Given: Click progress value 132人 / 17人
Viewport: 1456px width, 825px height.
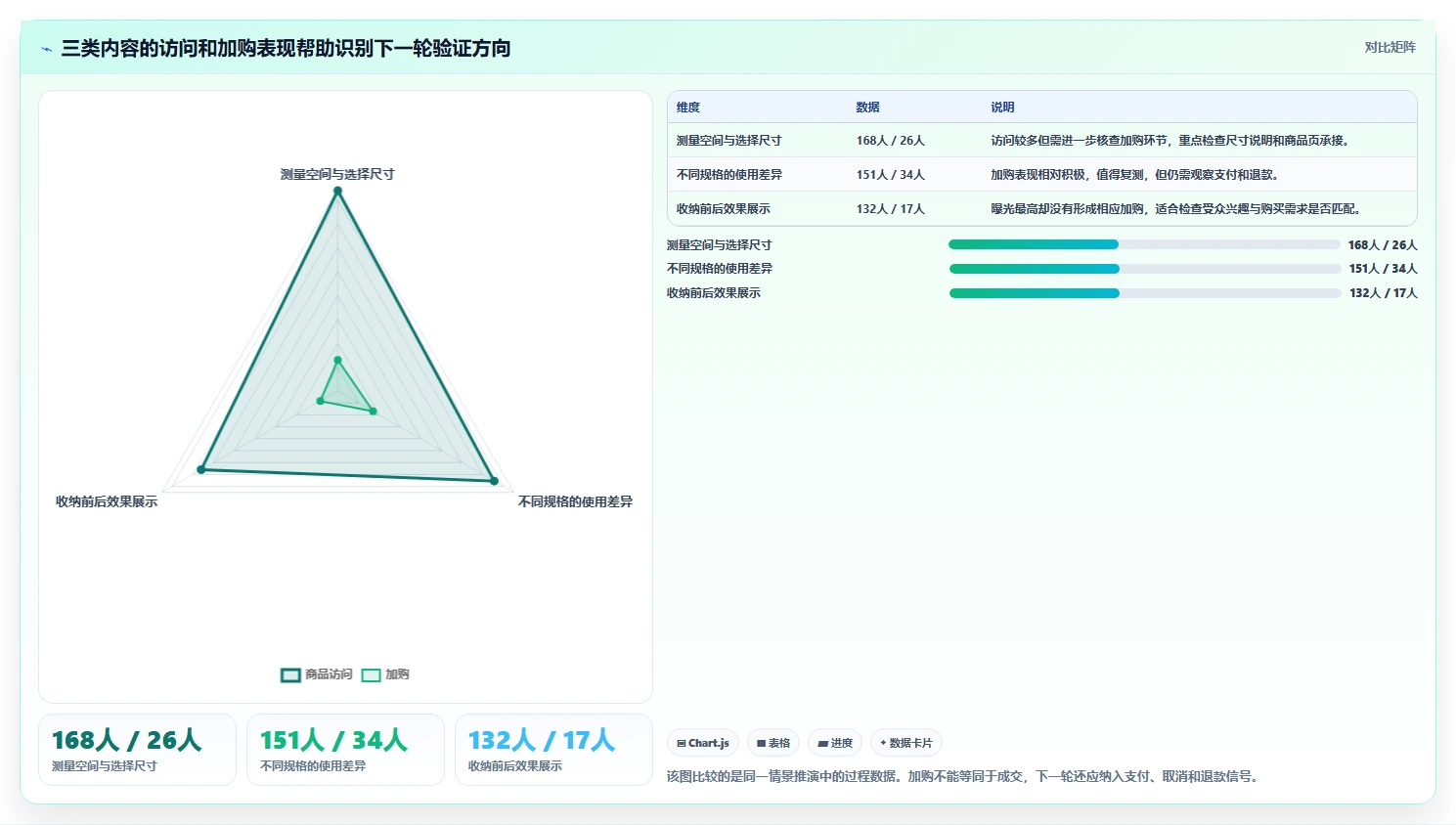Looking at the screenshot, I should (1383, 293).
